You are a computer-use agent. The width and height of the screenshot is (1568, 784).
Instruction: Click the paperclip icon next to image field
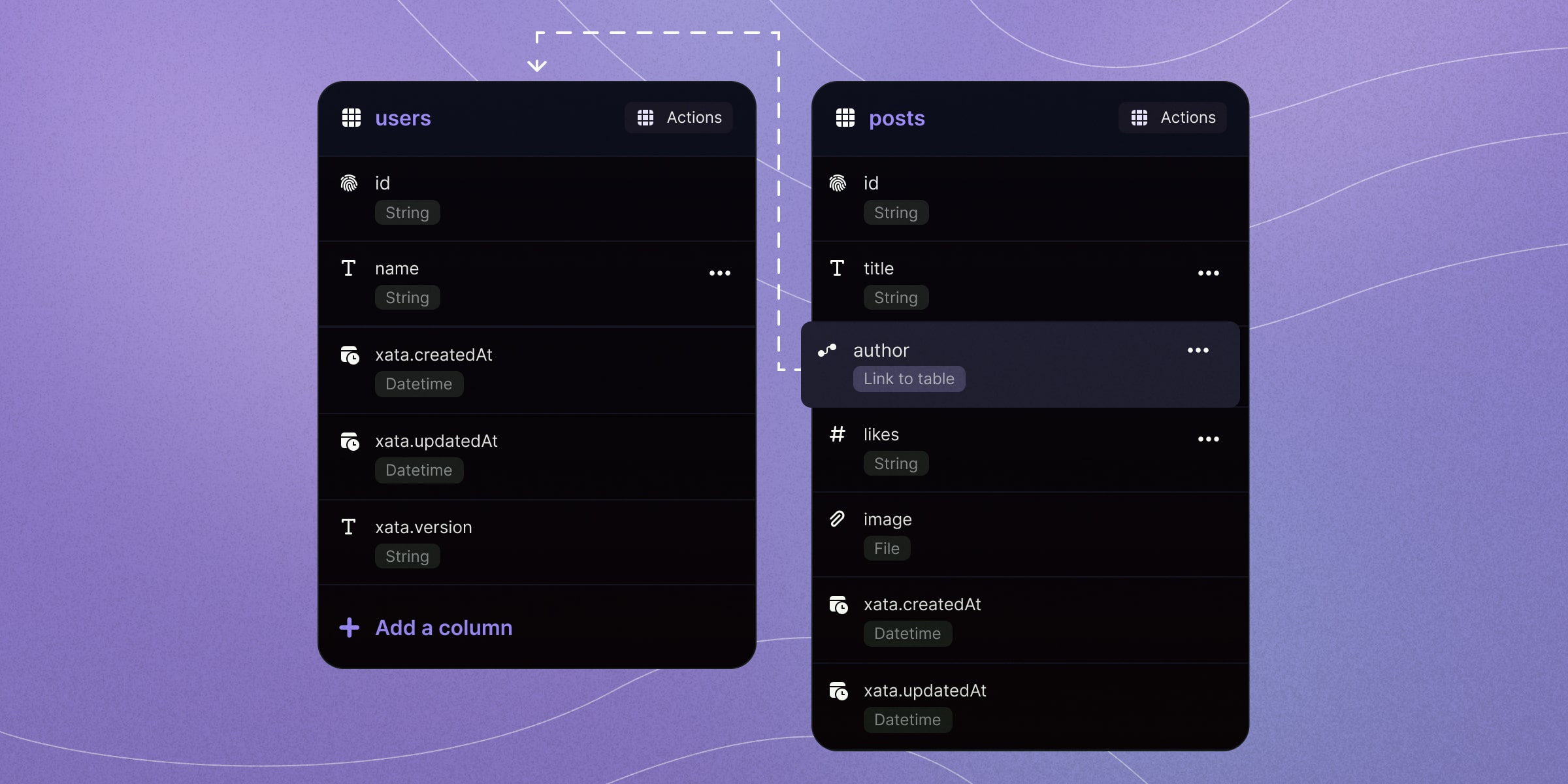coord(837,518)
